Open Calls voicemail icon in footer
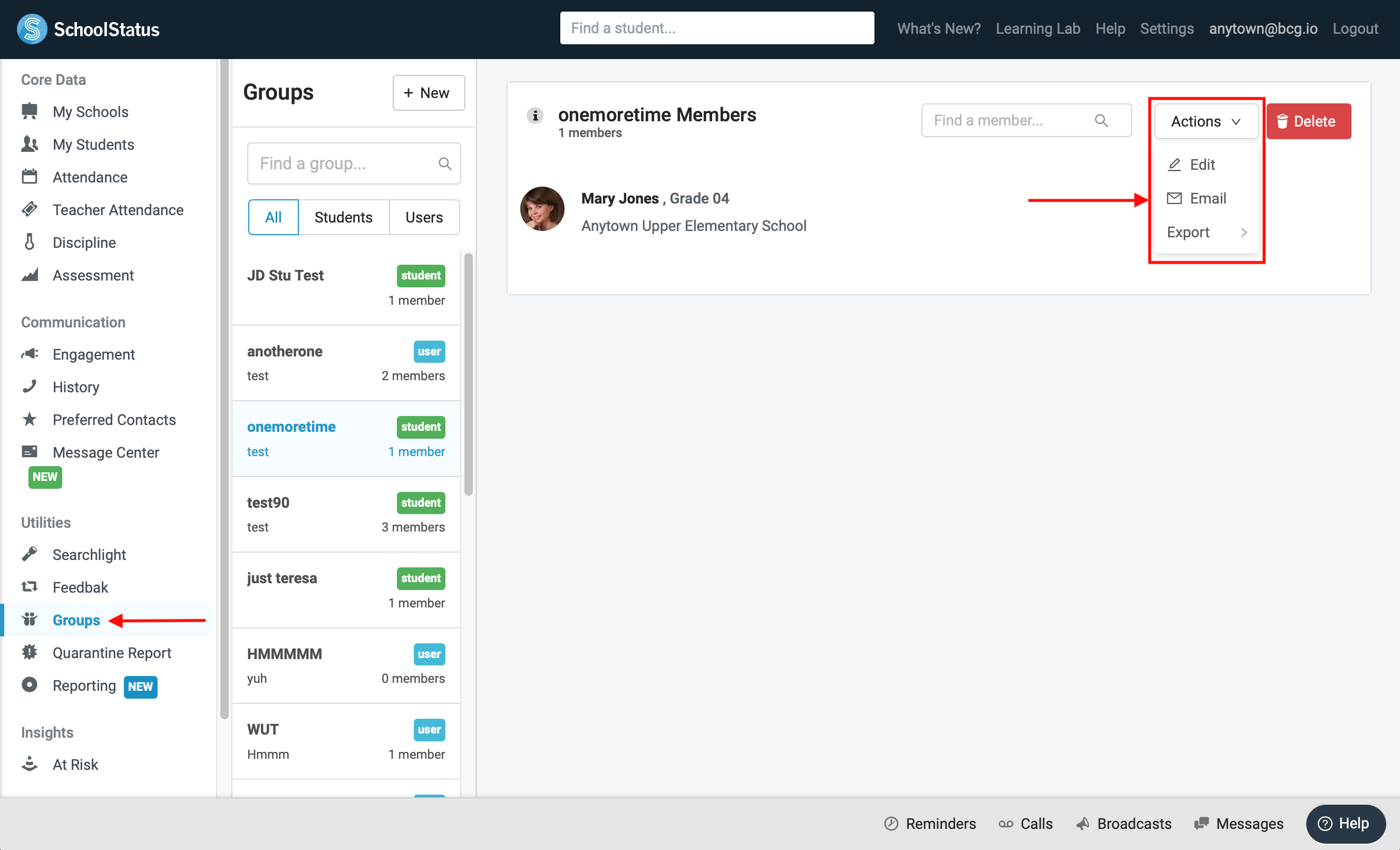This screenshot has height=850, width=1400. [1006, 823]
